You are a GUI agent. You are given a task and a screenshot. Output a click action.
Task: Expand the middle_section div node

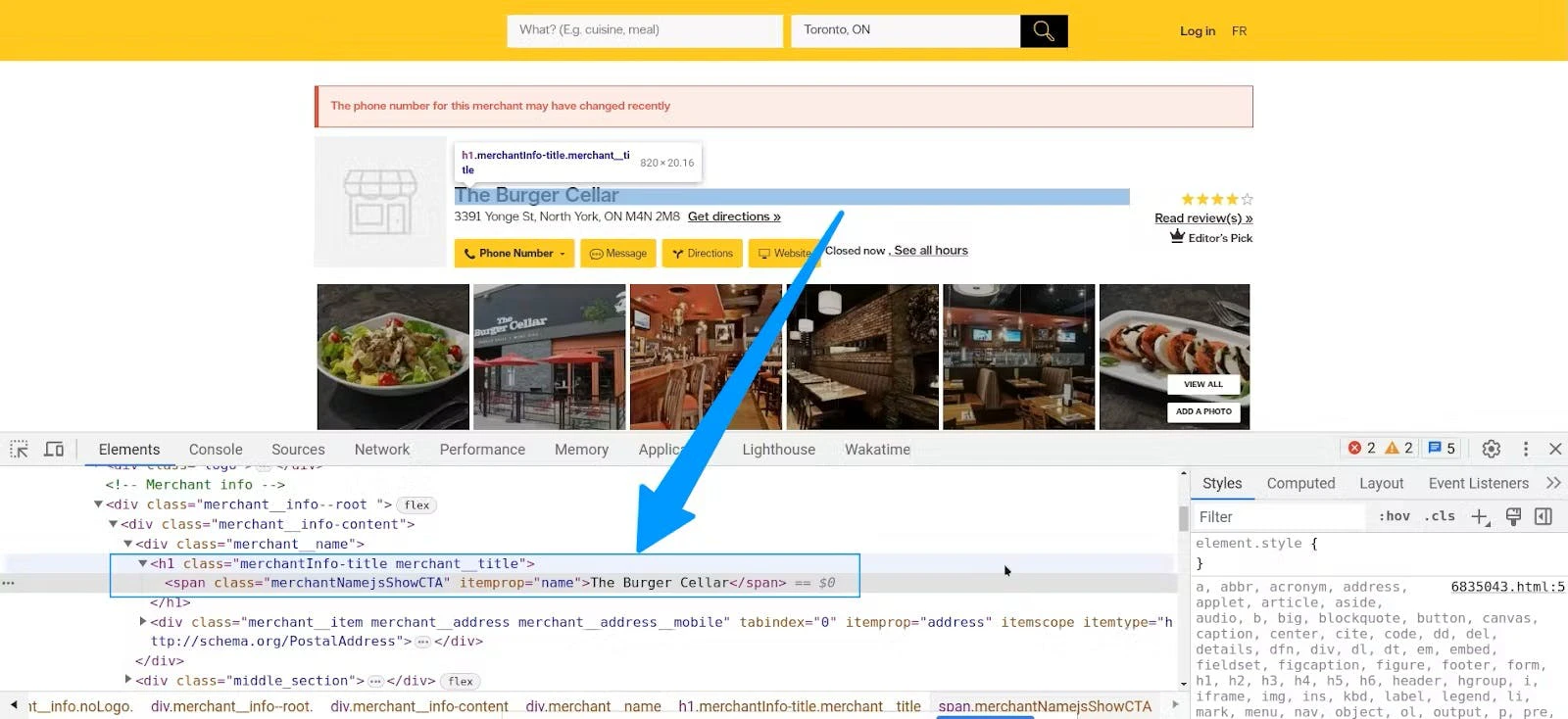point(127,680)
